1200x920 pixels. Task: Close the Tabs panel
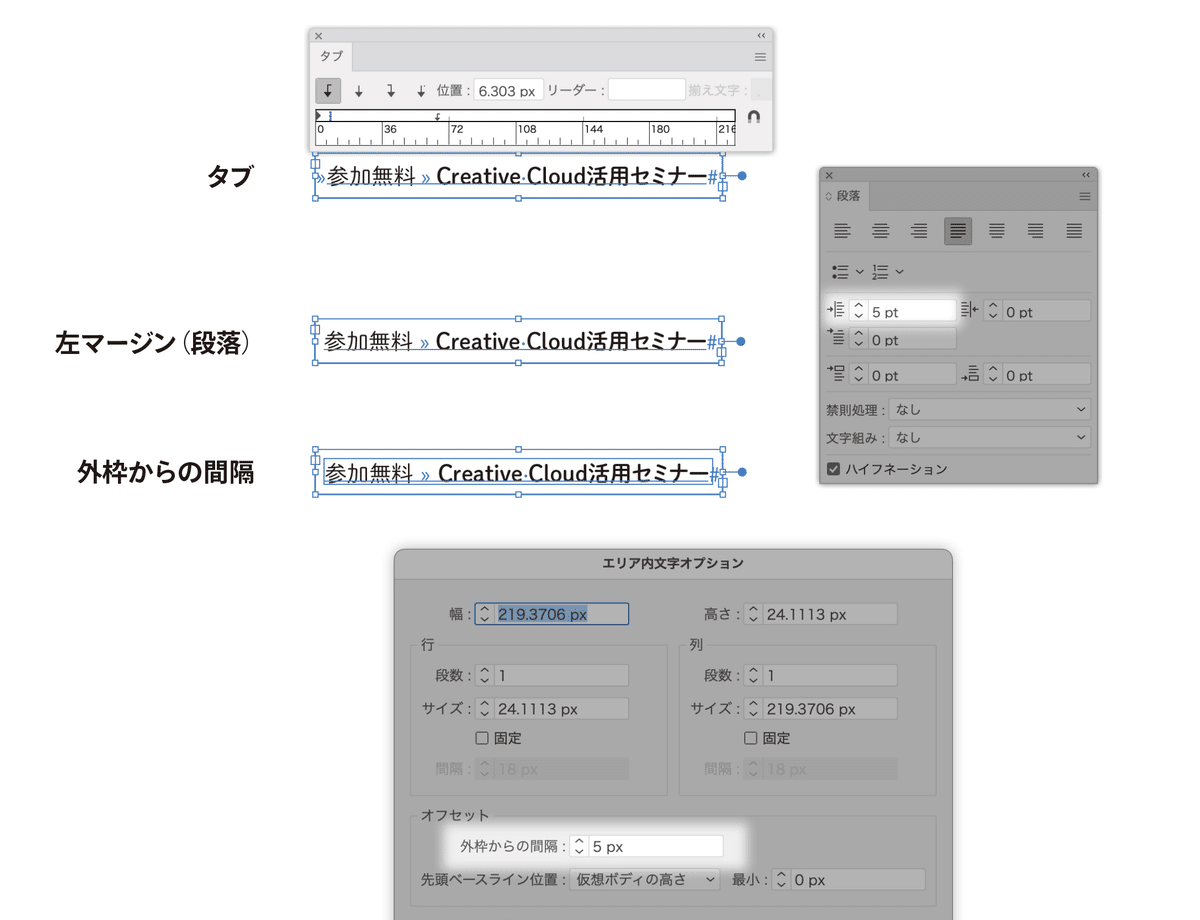pyautogui.click(x=319, y=35)
